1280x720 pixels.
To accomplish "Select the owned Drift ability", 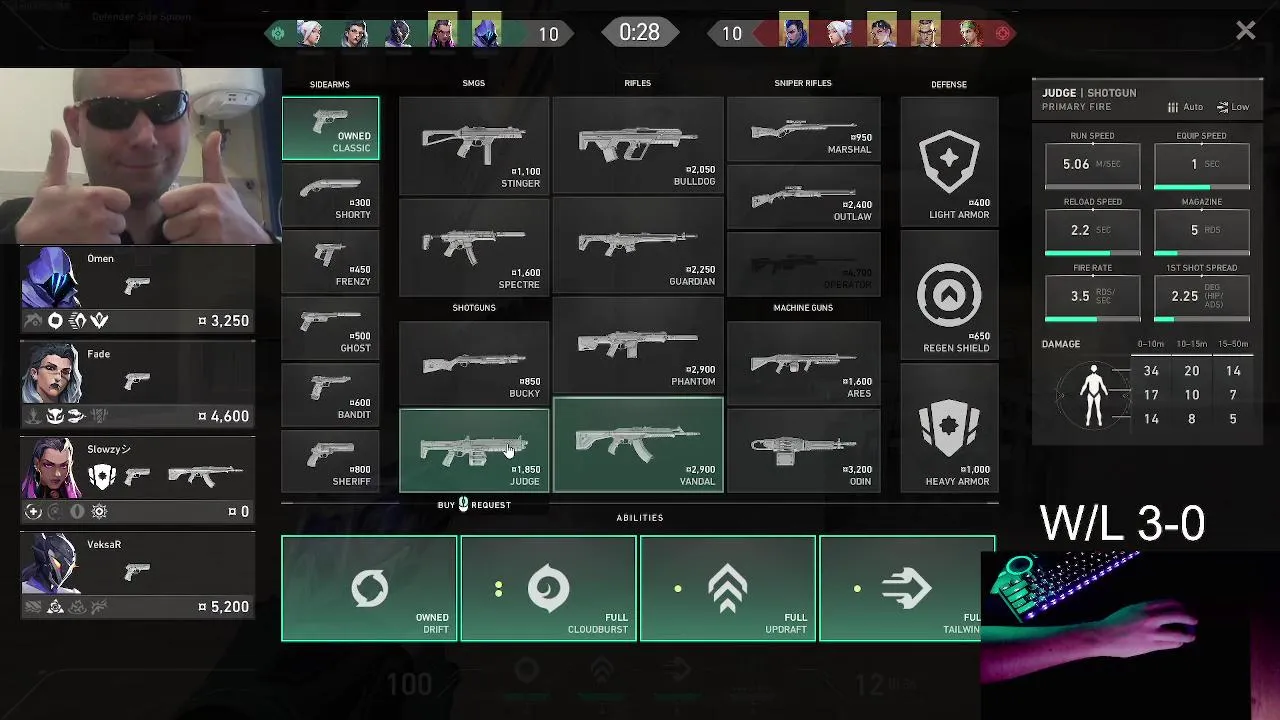I will pos(369,588).
